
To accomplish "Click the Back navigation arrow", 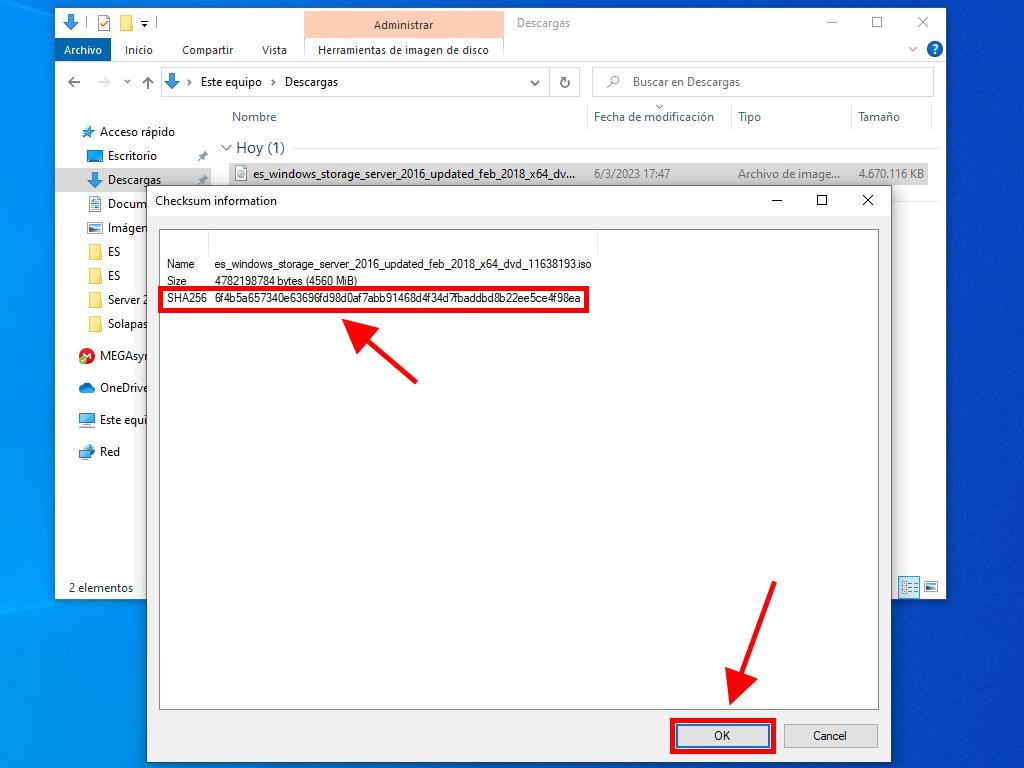I will click(74, 82).
